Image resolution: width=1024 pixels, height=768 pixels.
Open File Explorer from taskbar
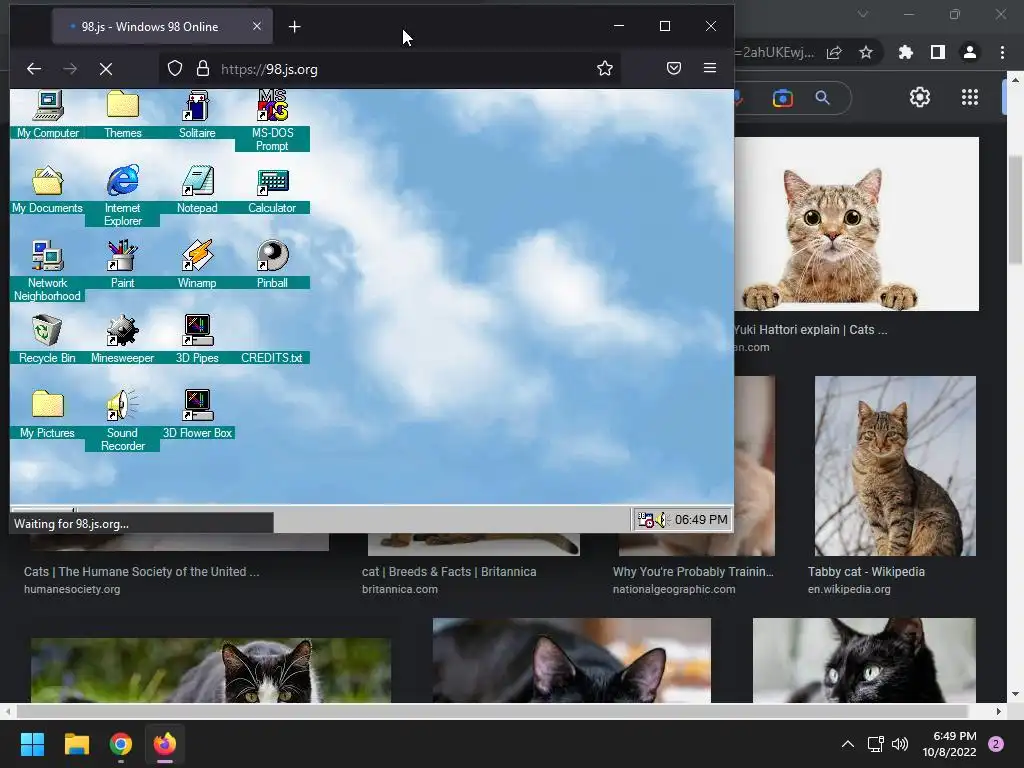coord(76,744)
